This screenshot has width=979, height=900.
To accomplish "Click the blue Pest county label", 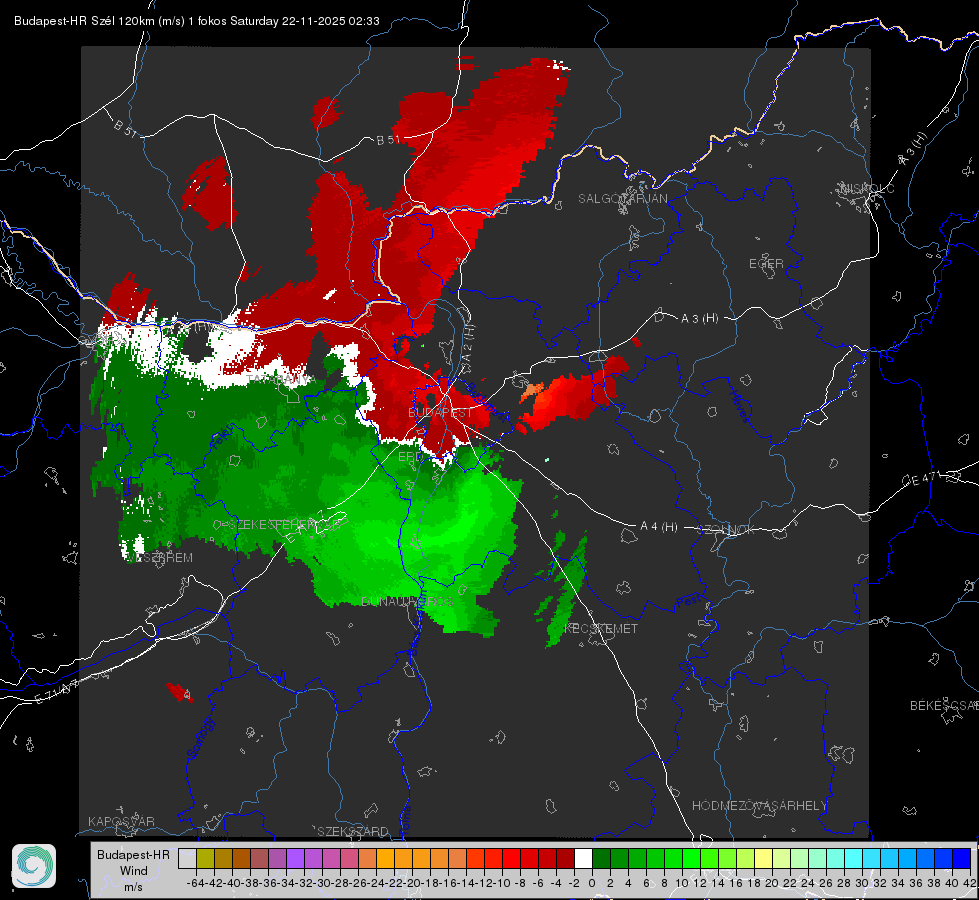I will pyautogui.click(x=688, y=601).
